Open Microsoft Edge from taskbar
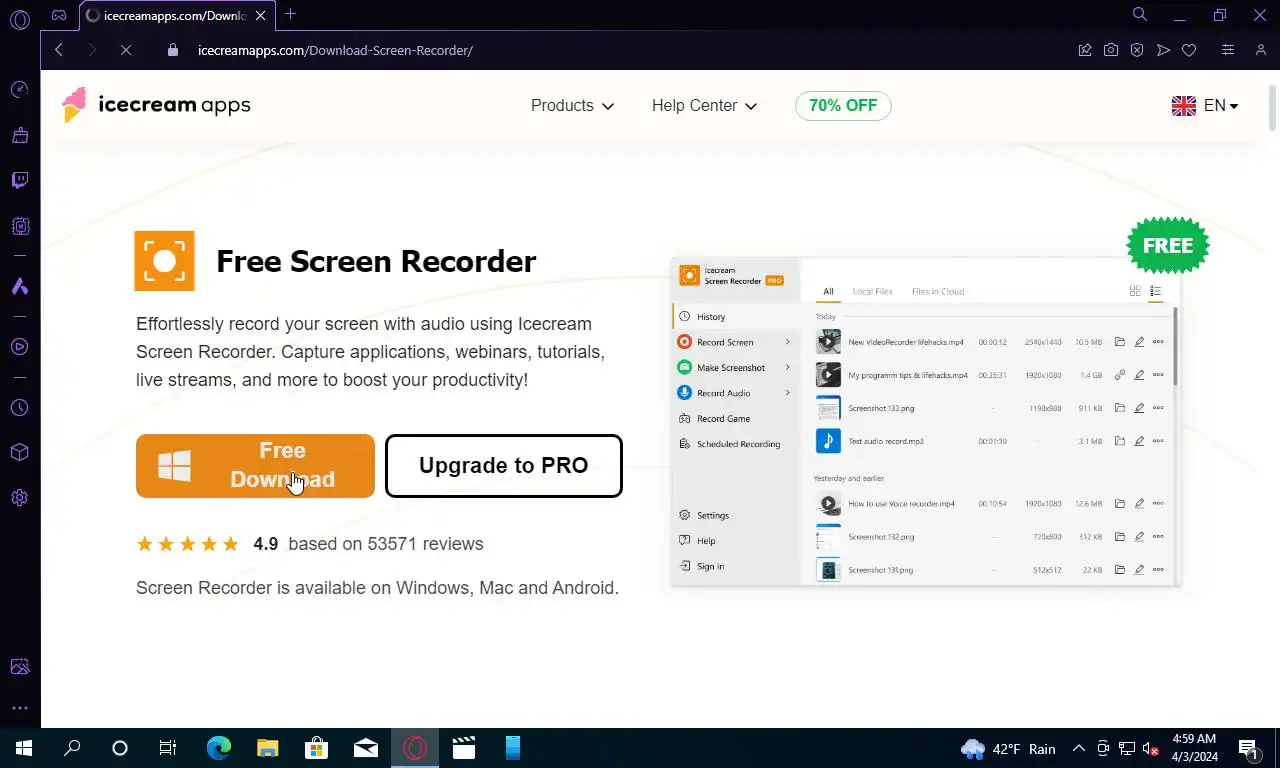This screenshot has width=1280, height=768. tap(218, 748)
